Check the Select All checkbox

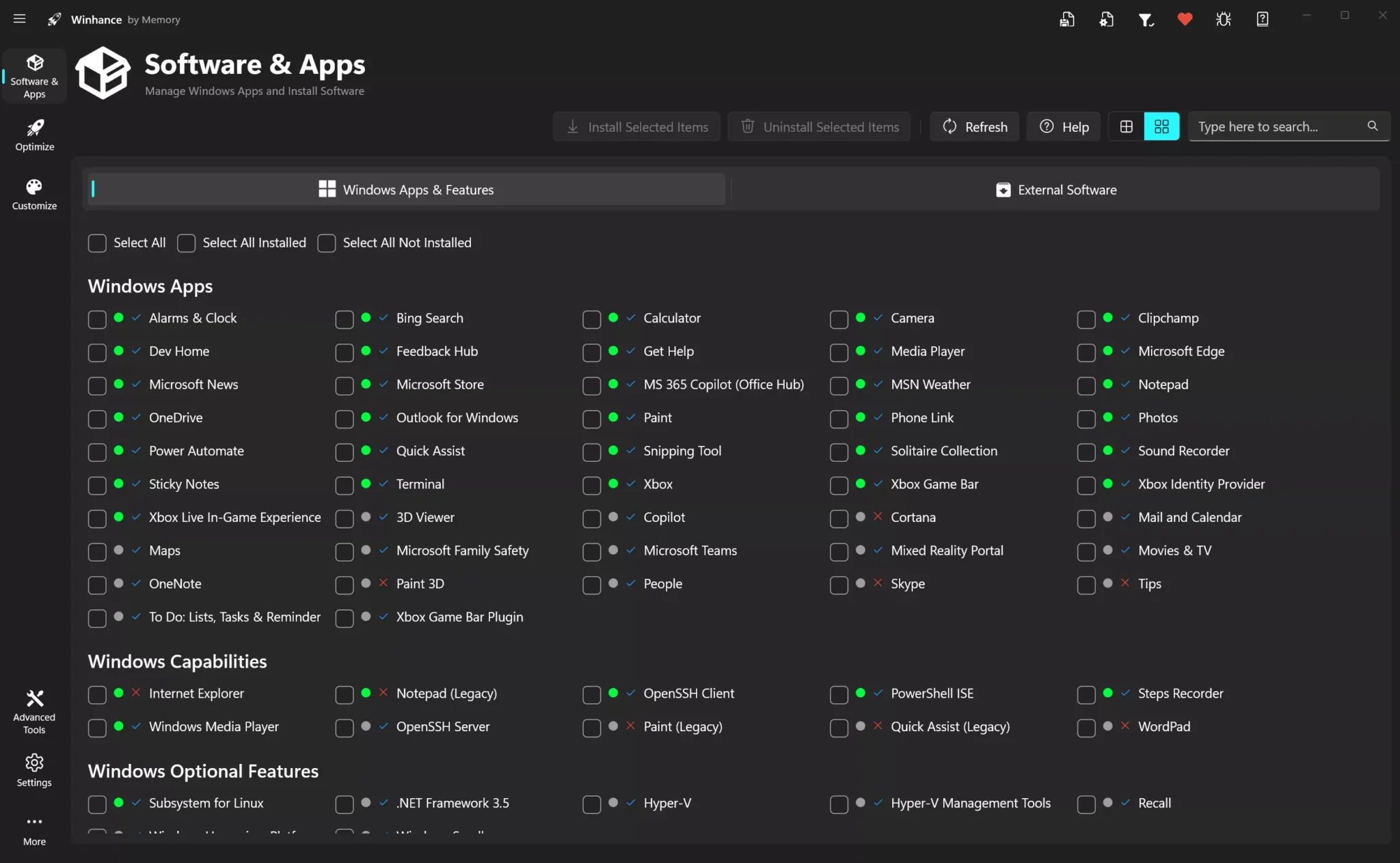pyautogui.click(x=97, y=243)
